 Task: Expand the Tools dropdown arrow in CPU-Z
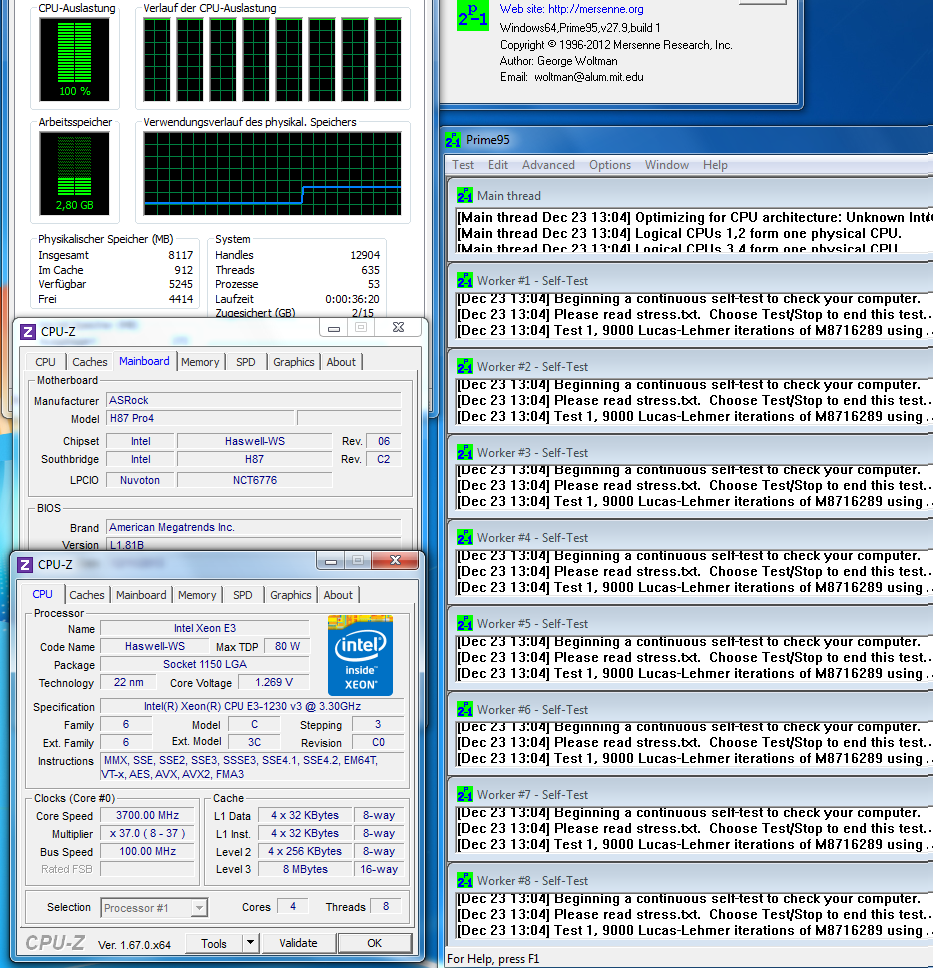pos(250,943)
